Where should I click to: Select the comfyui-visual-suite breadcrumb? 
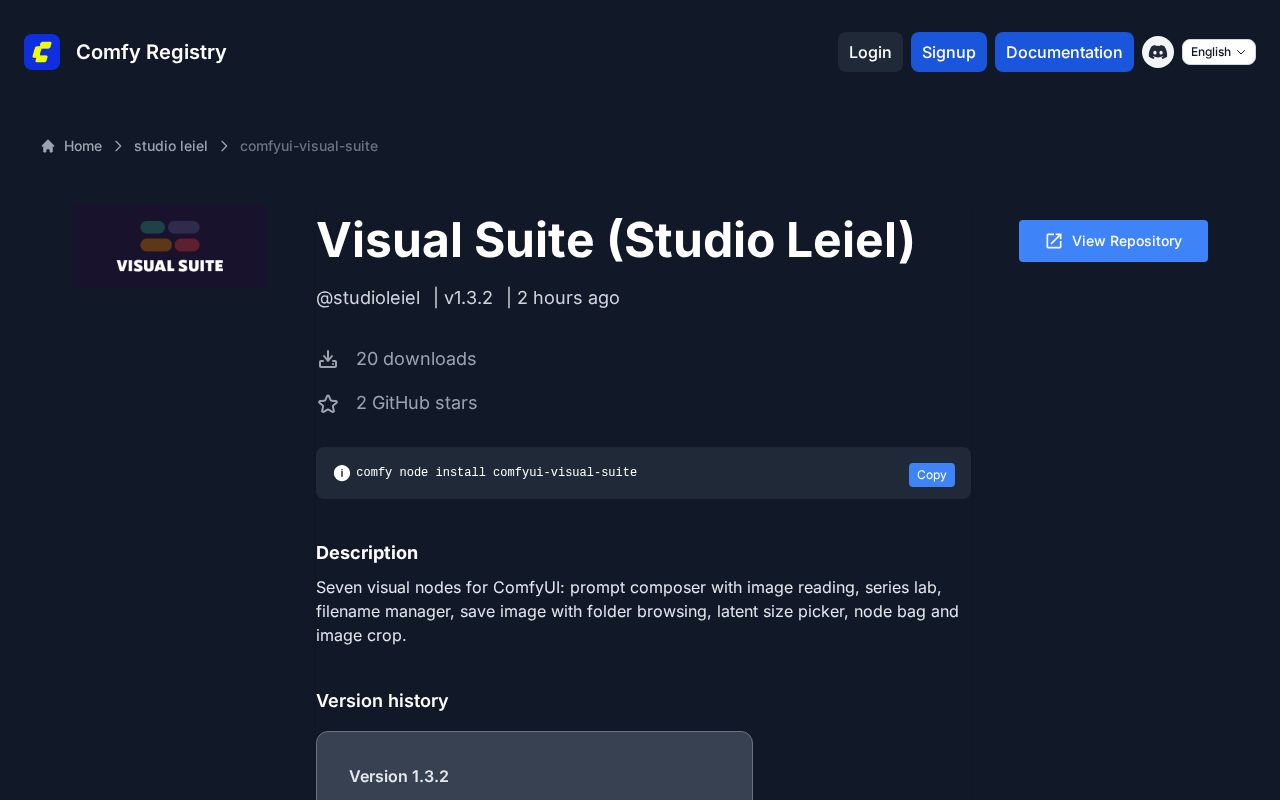(309, 146)
